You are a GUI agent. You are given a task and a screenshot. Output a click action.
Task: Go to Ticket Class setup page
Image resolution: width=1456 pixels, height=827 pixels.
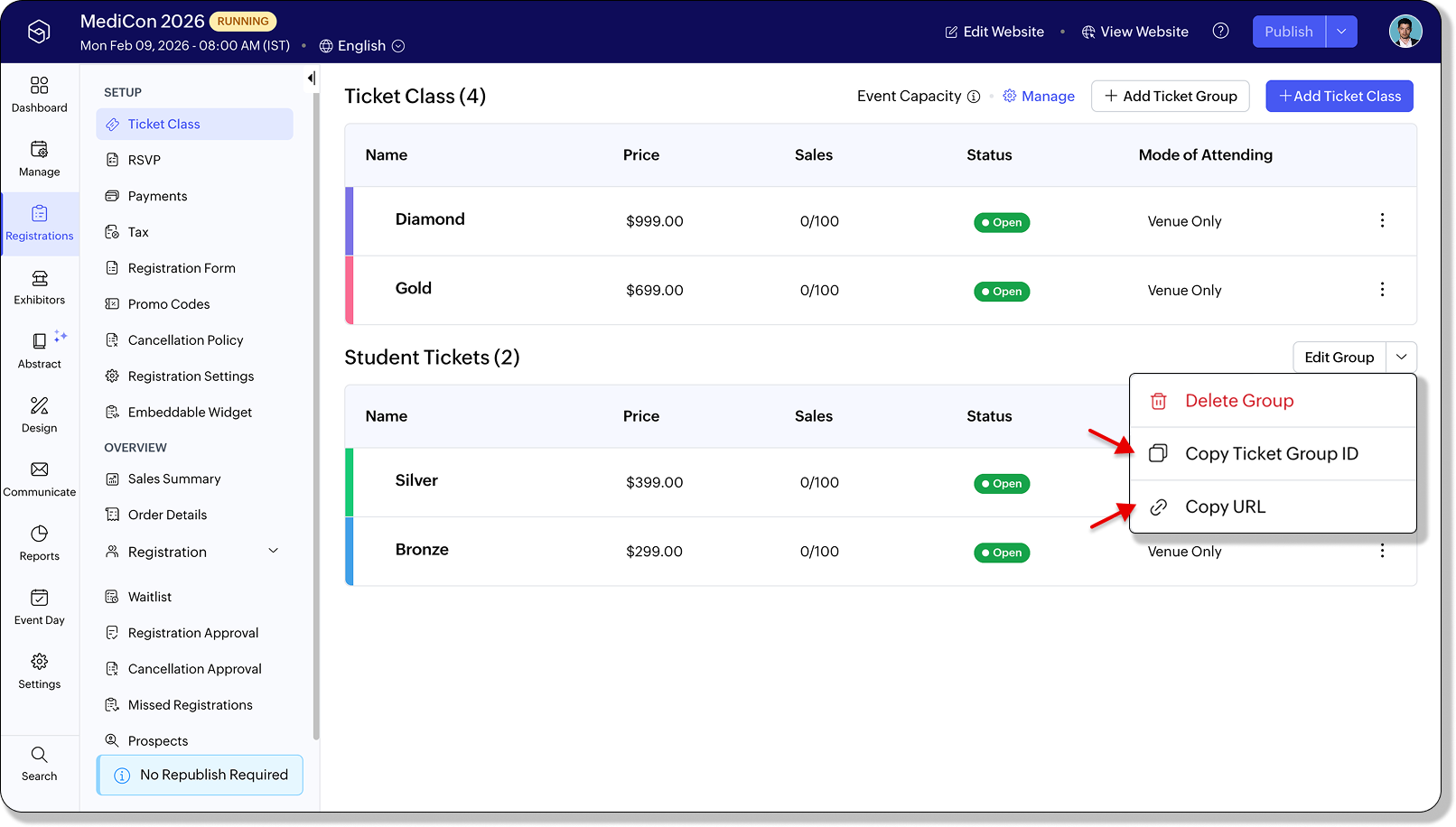[x=195, y=125]
